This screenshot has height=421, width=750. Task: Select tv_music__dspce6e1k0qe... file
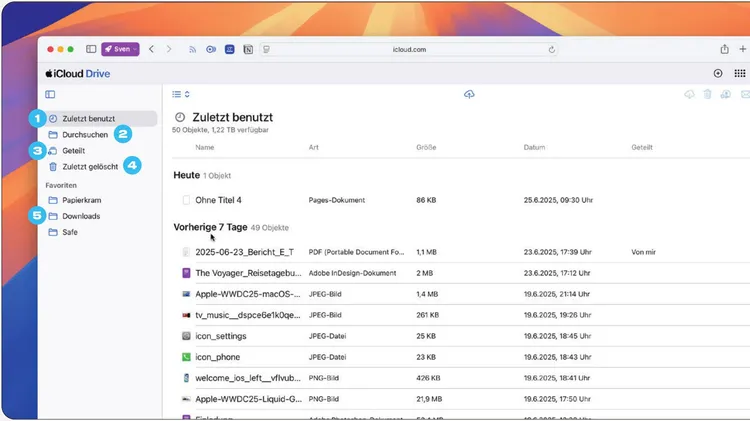(248, 315)
